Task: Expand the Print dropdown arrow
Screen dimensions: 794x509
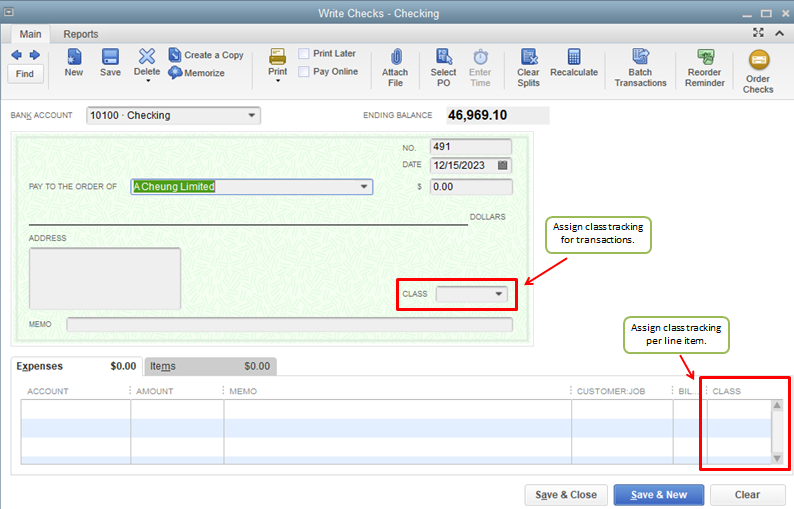Action: (x=277, y=81)
